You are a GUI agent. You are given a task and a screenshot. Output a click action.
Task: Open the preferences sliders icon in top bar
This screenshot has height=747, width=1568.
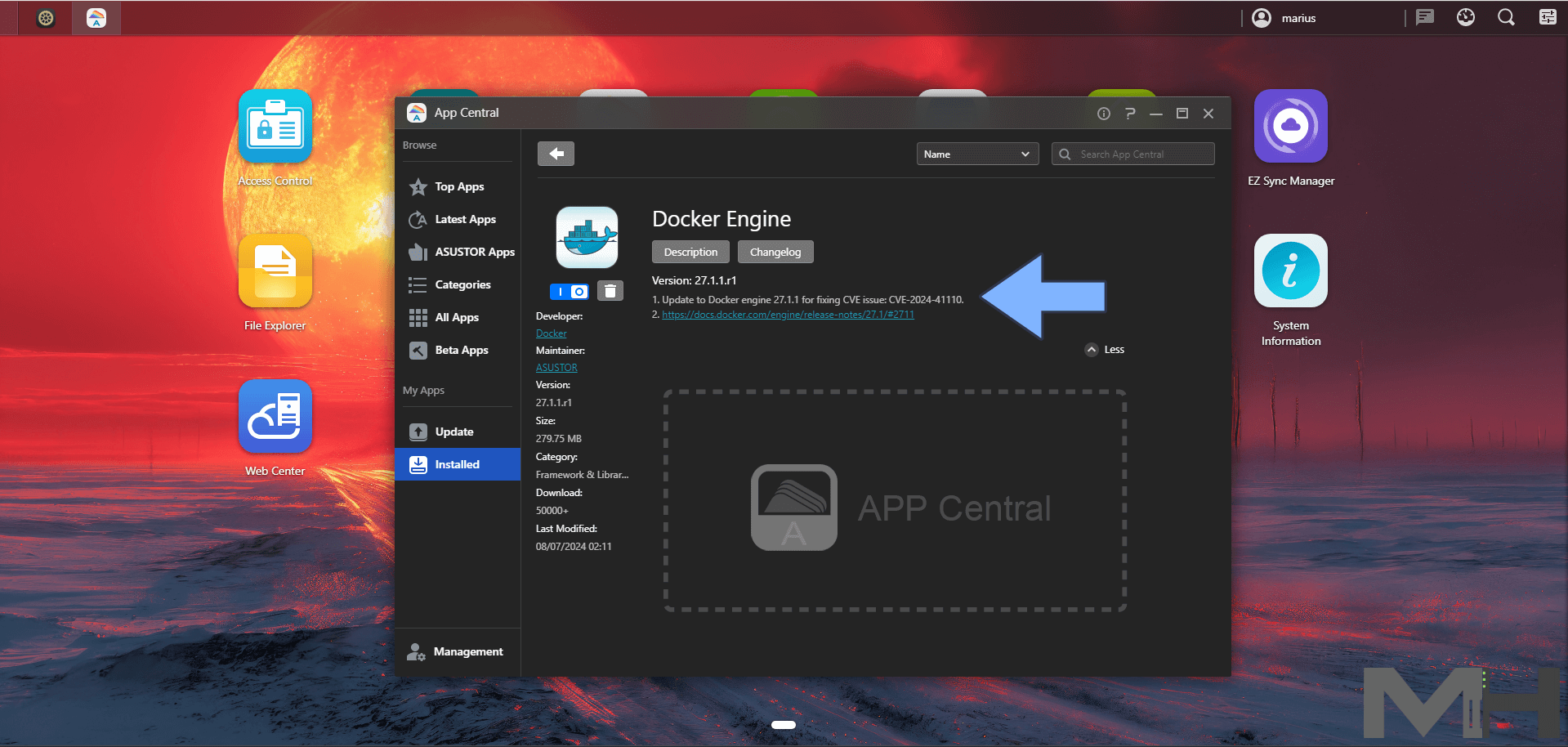[1548, 17]
